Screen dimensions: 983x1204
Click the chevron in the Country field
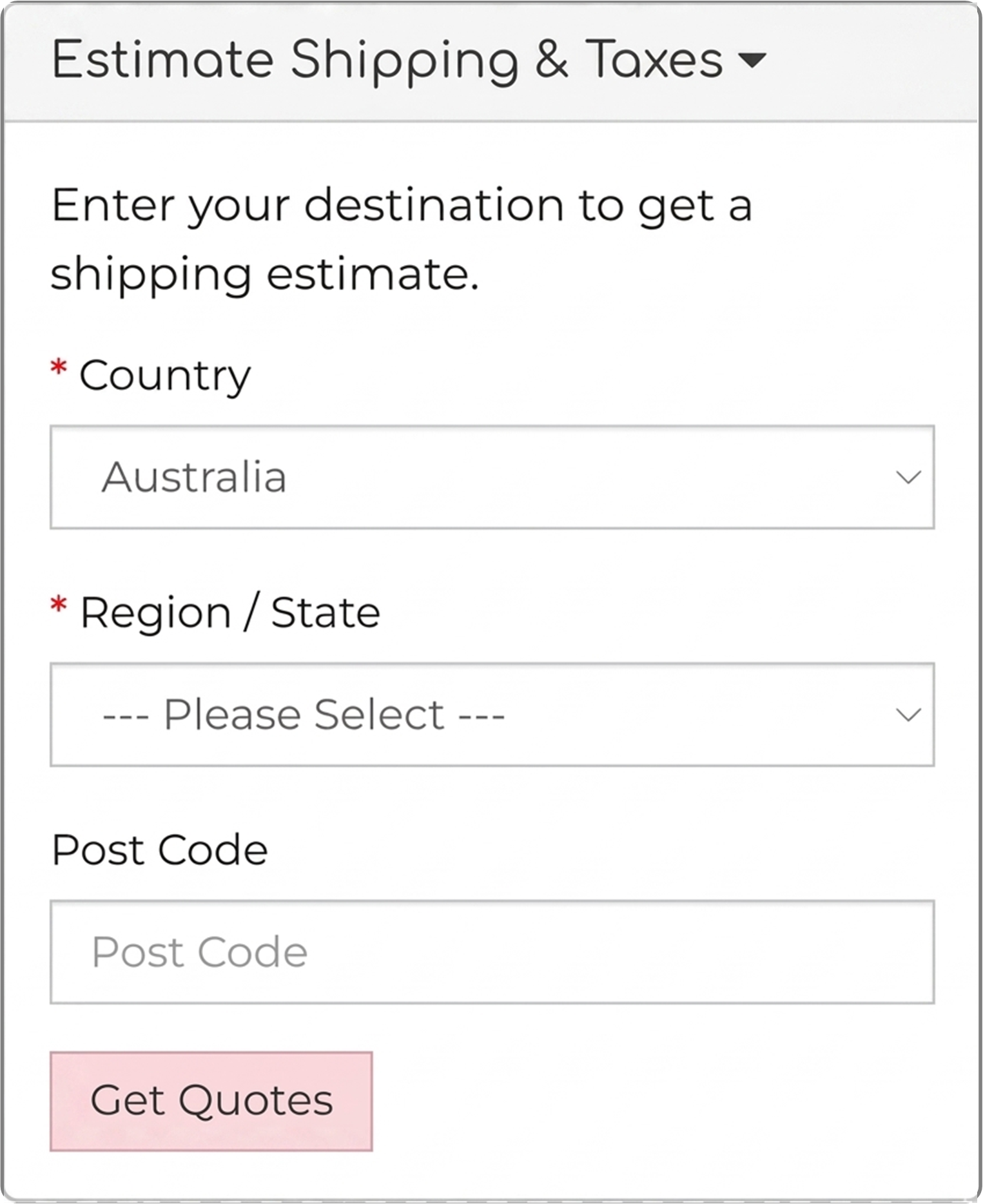click(x=908, y=478)
